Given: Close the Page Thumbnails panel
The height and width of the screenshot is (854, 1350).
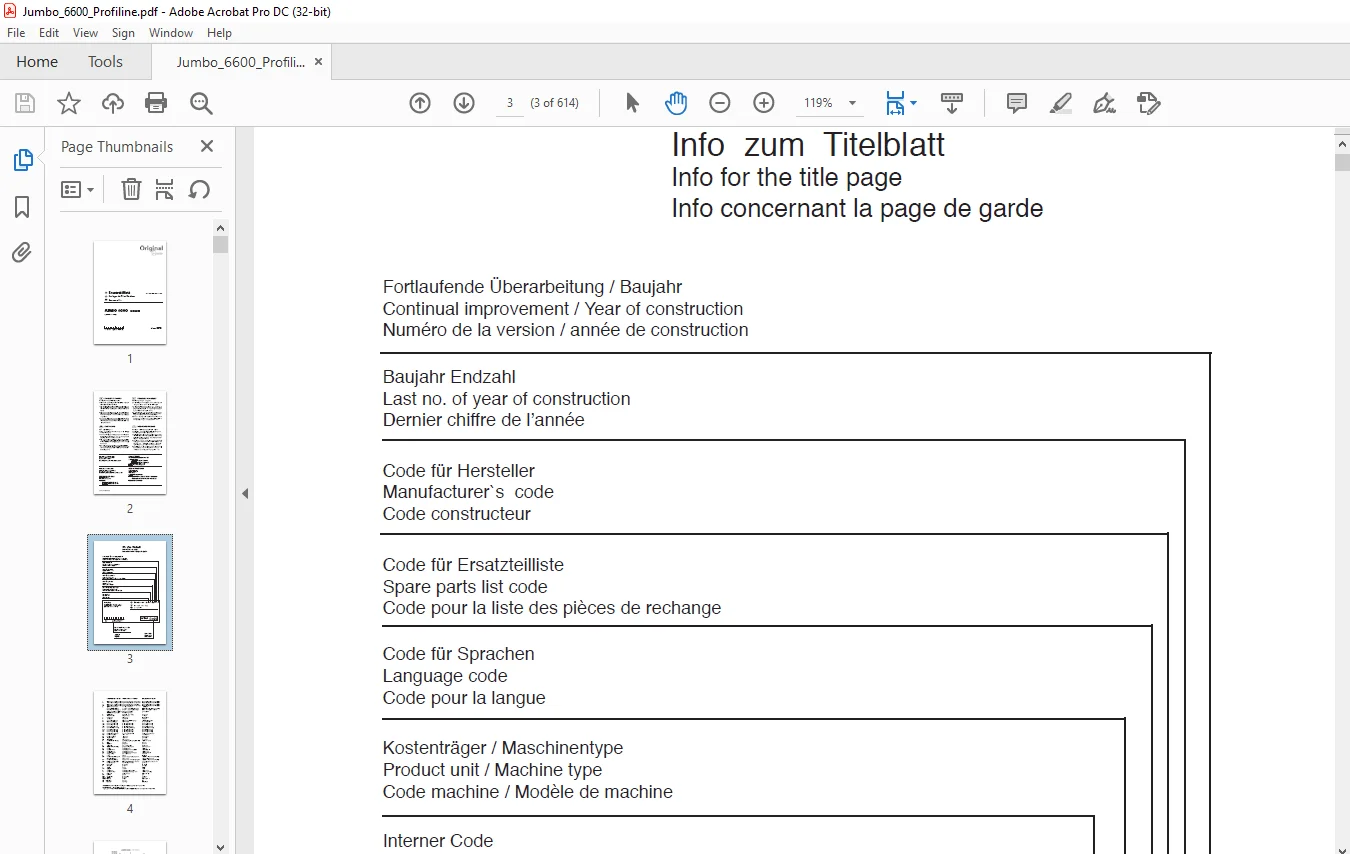Looking at the screenshot, I should [207, 146].
